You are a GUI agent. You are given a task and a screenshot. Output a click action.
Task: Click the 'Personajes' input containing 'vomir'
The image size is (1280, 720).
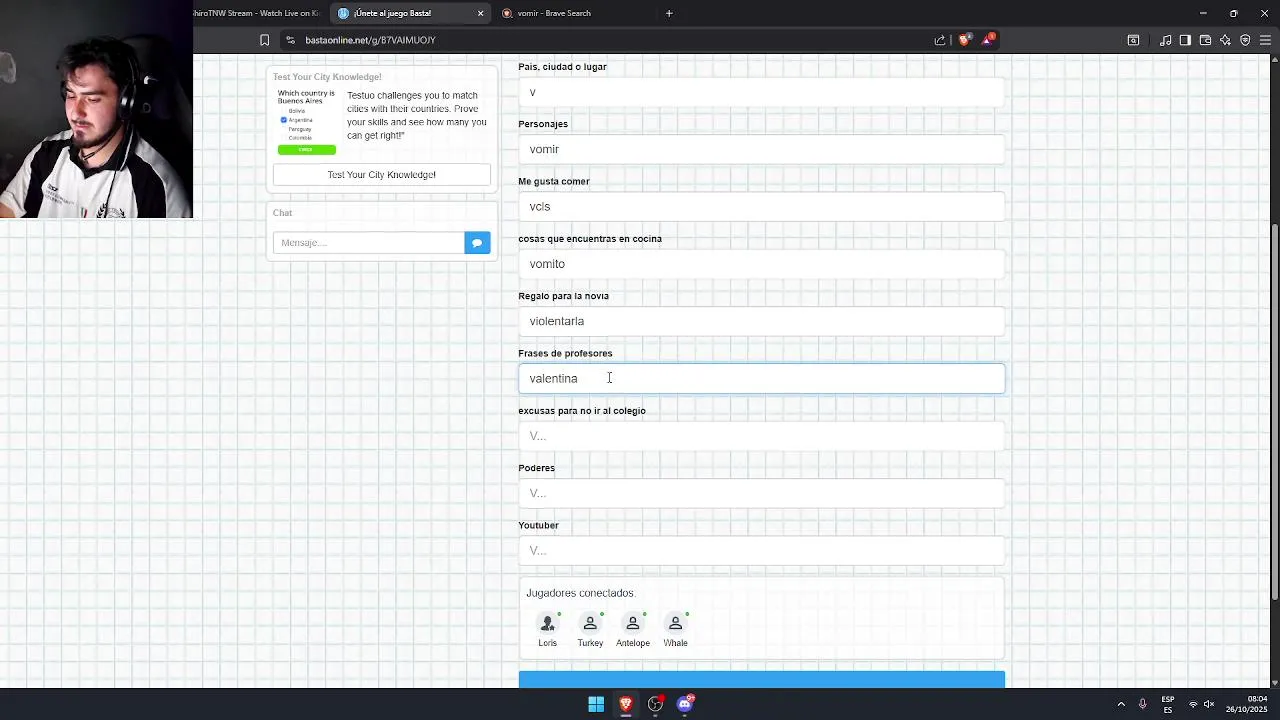pyautogui.click(x=761, y=149)
